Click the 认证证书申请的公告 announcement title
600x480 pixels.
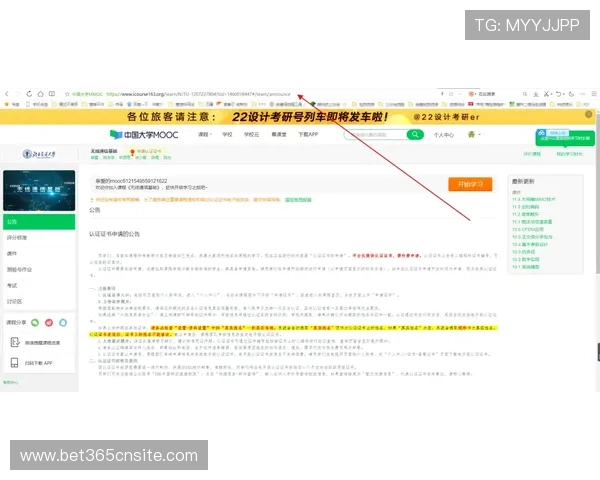pos(114,234)
